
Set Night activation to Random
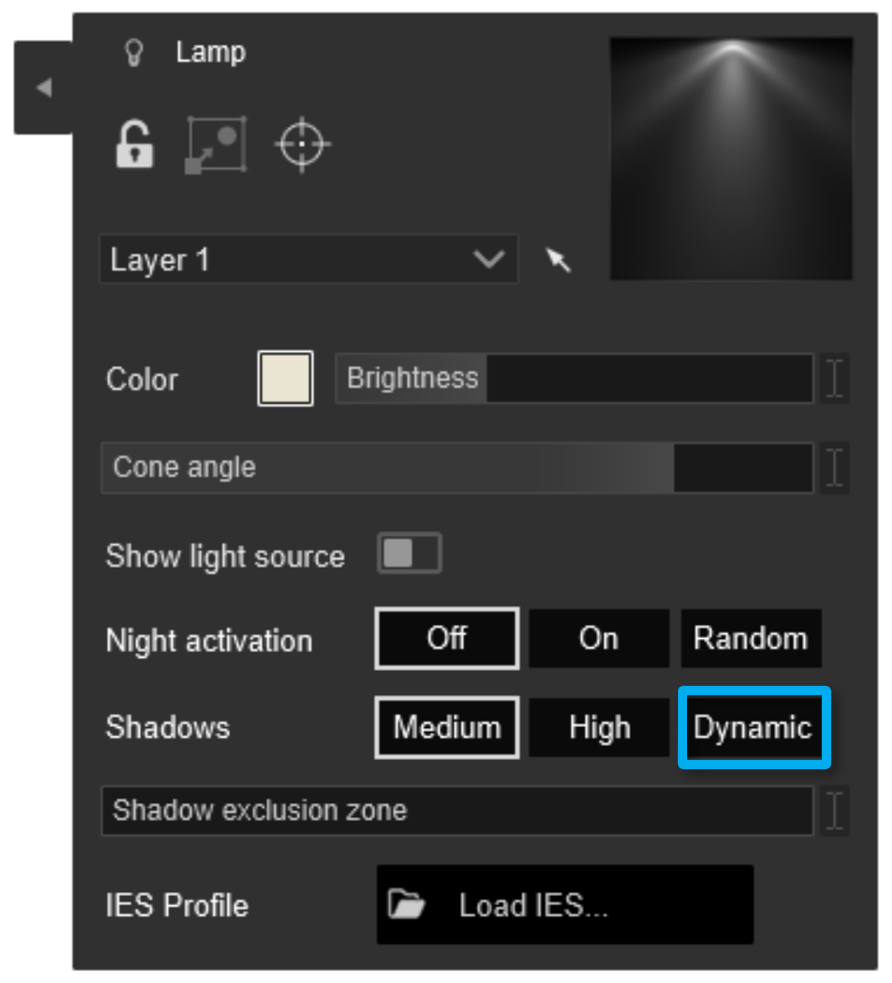[751, 638]
